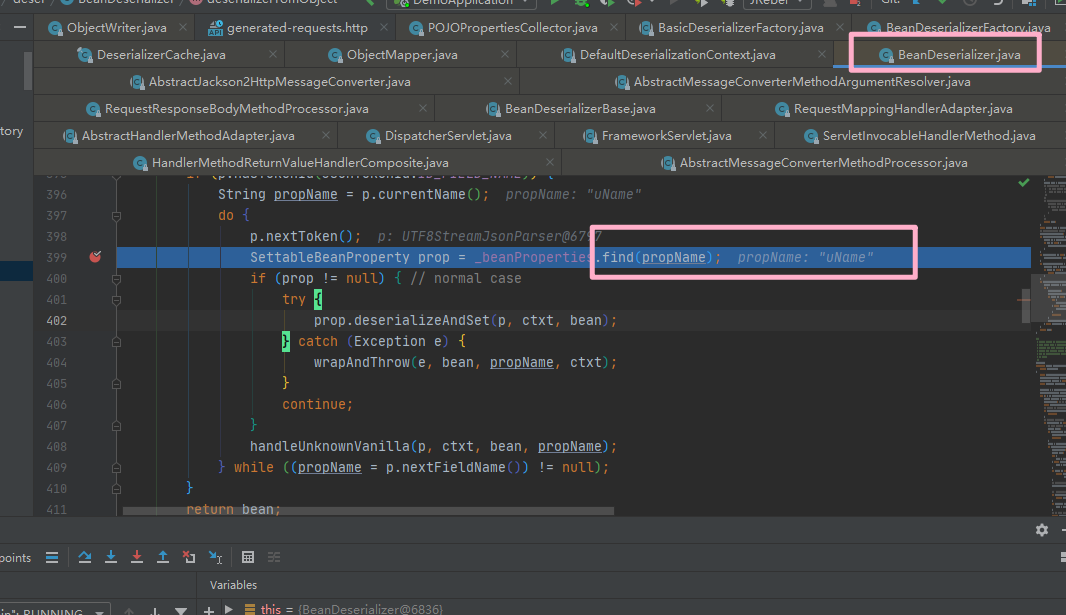Image resolution: width=1066 pixels, height=615 pixels.
Task: Close the ObjectWriter.java tab
Action: pos(183,28)
